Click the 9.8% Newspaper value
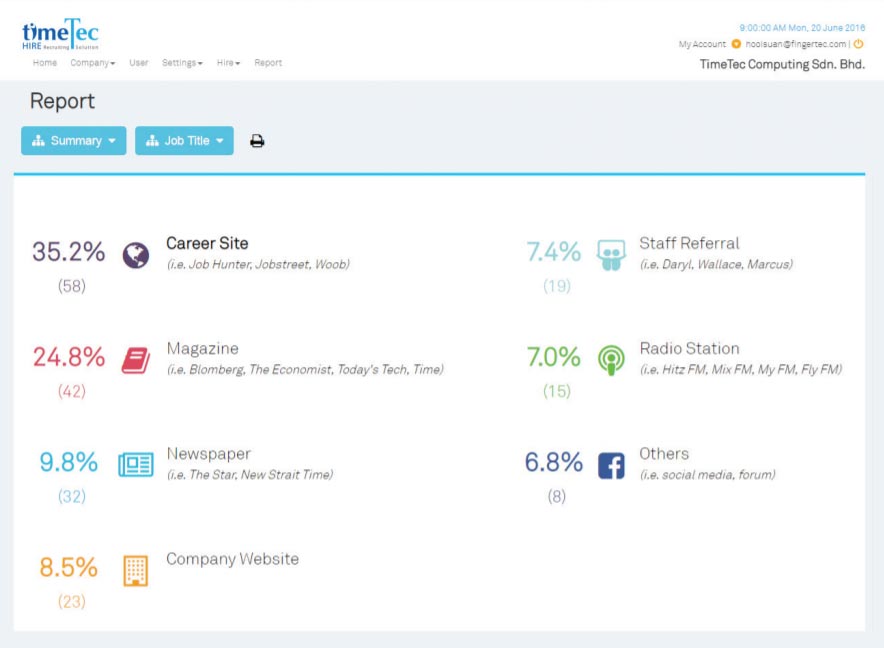This screenshot has height=648, width=884. click(69, 462)
